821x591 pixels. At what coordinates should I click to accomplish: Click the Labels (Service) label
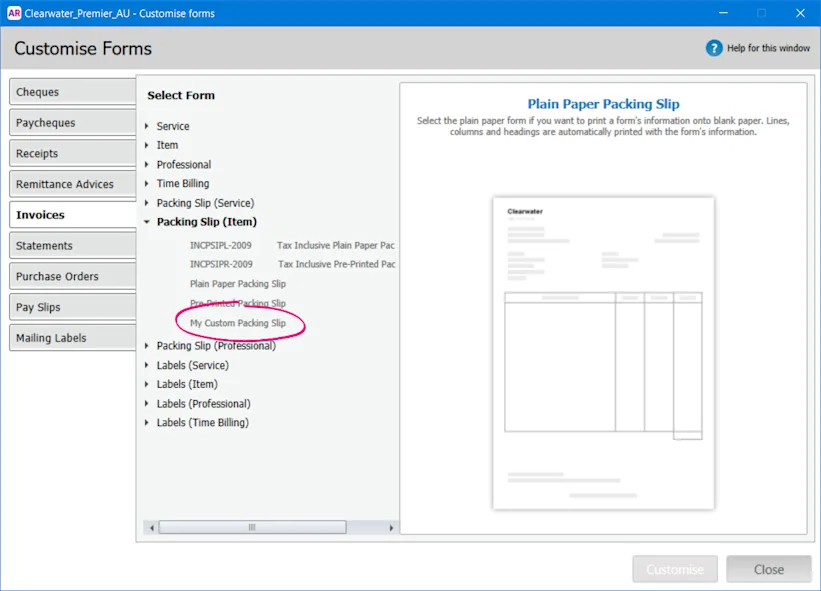[193, 365]
